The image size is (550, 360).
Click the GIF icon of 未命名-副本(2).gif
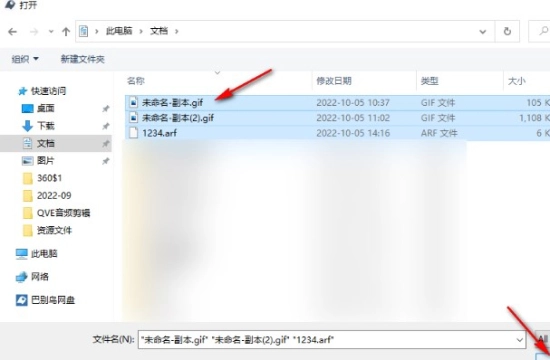tap(133, 118)
